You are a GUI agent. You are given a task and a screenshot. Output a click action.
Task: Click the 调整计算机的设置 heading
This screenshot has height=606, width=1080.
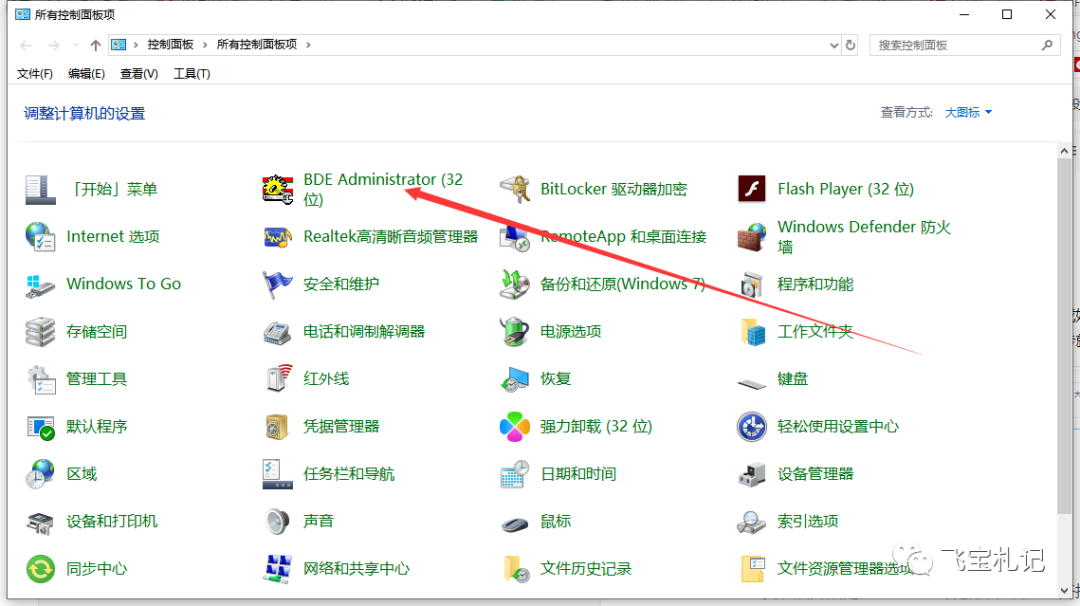coord(85,114)
